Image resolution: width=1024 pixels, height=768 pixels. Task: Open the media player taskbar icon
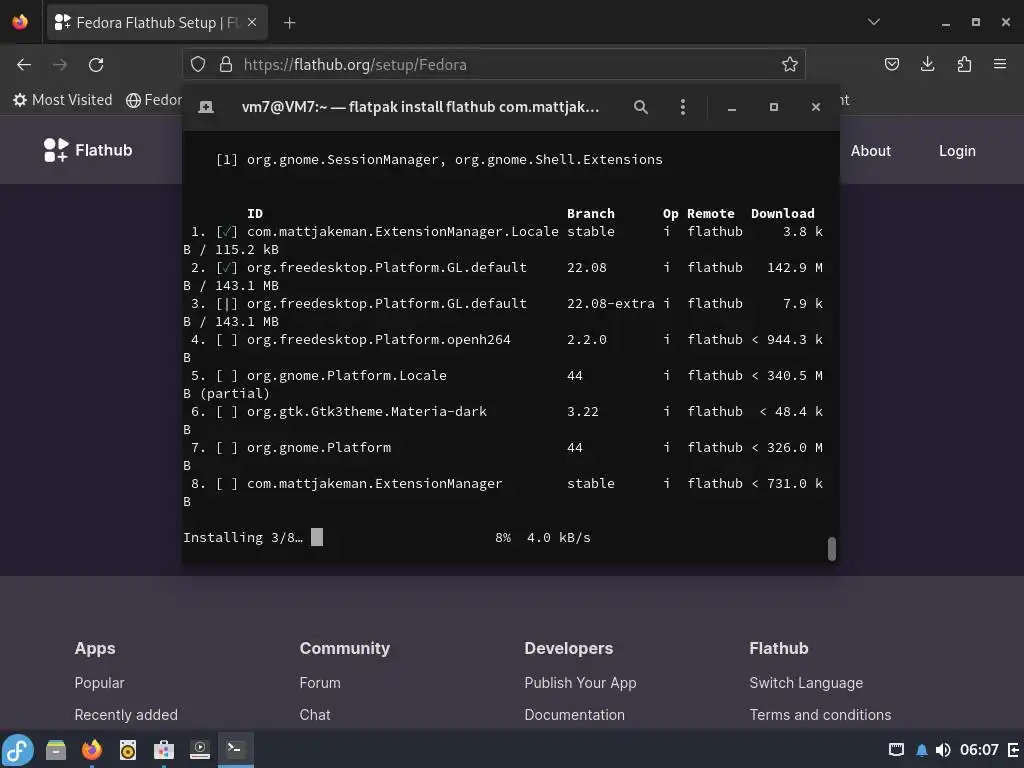tap(200, 750)
